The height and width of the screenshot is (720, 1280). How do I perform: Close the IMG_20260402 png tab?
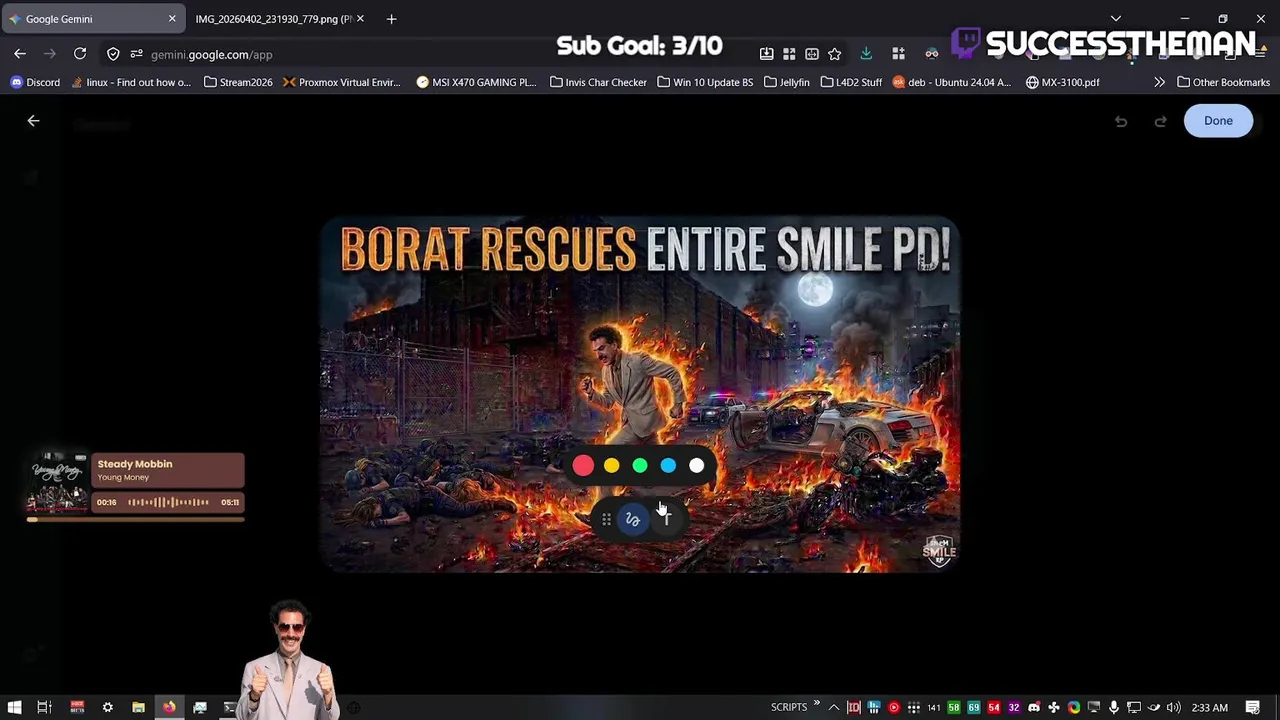pyautogui.click(x=360, y=19)
